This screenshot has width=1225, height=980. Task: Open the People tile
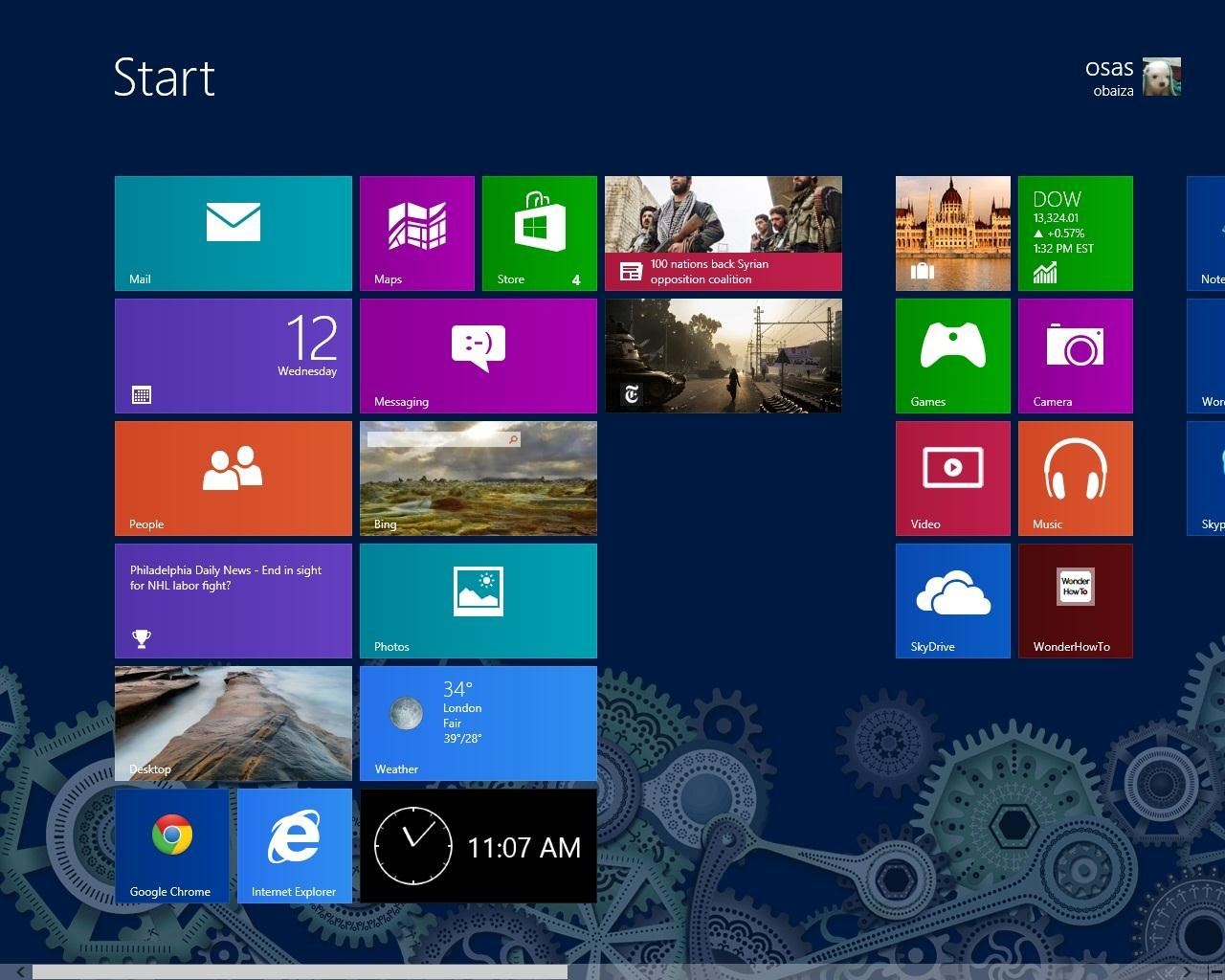234,479
